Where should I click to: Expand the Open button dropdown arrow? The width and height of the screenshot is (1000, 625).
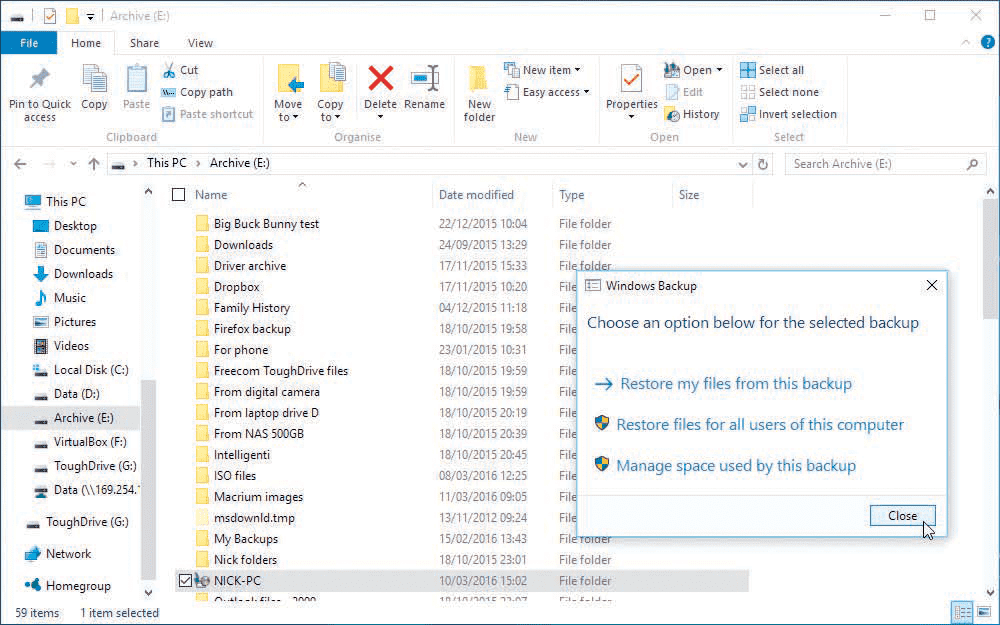pyautogui.click(x=719, y=70)
